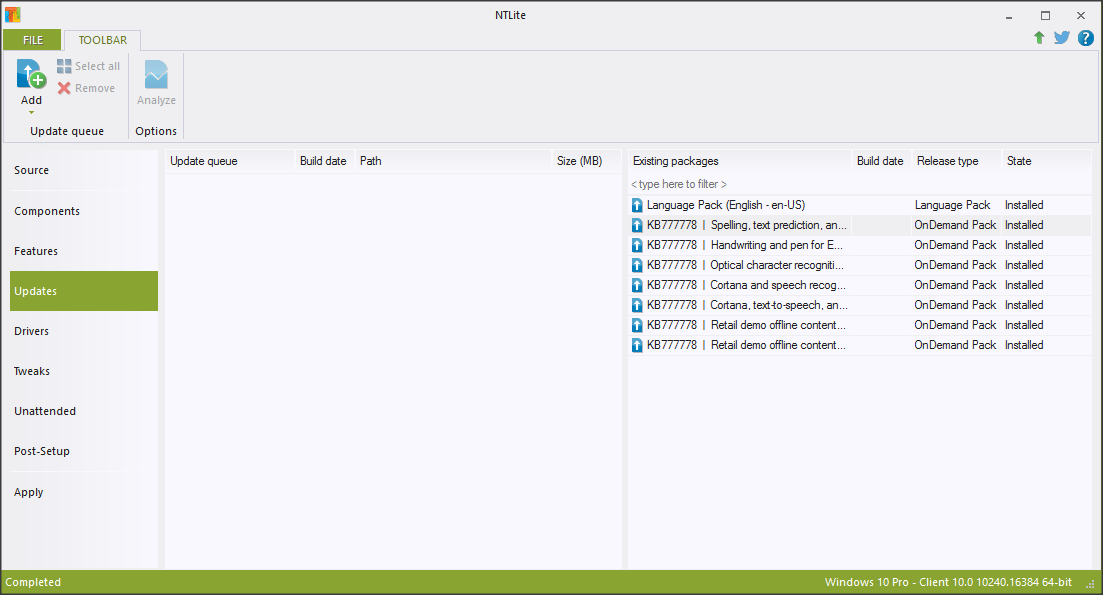This screenshot has height=595, width=1103.
Task: Click the NTLite app icon in the title bar
Action: (13, 15)
